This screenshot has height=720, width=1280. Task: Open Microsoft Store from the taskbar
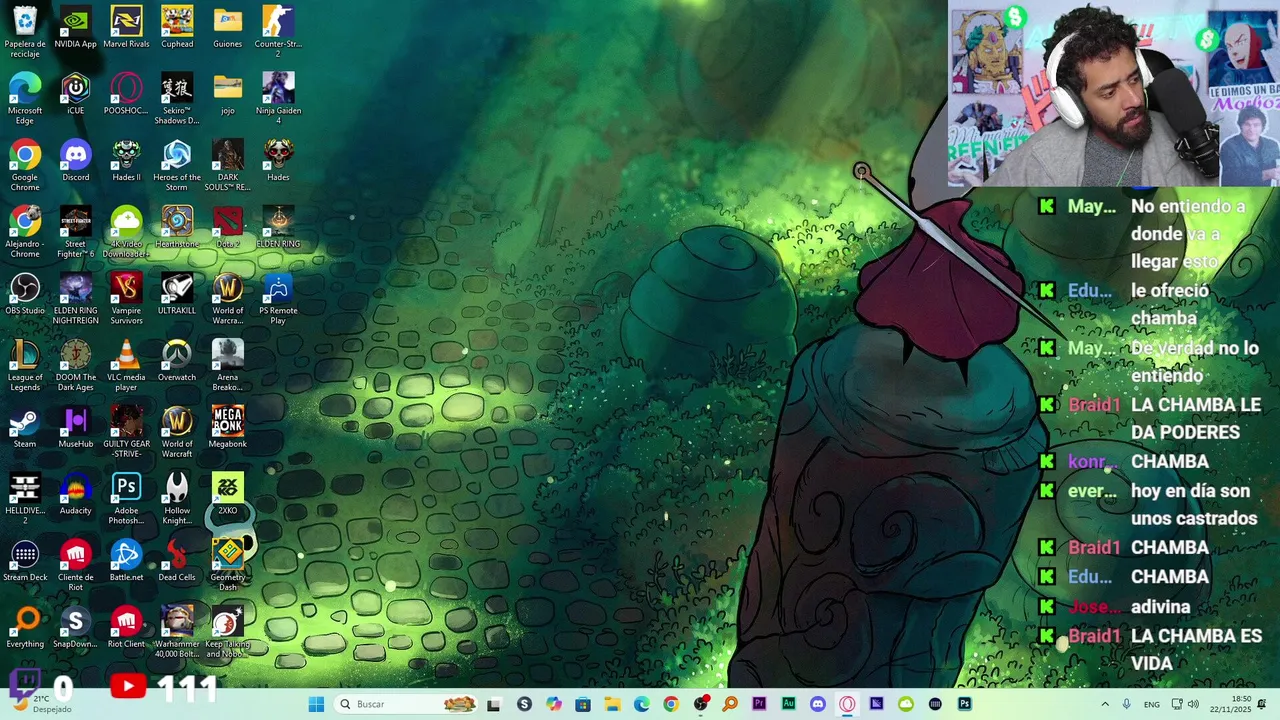pos(583,704)
